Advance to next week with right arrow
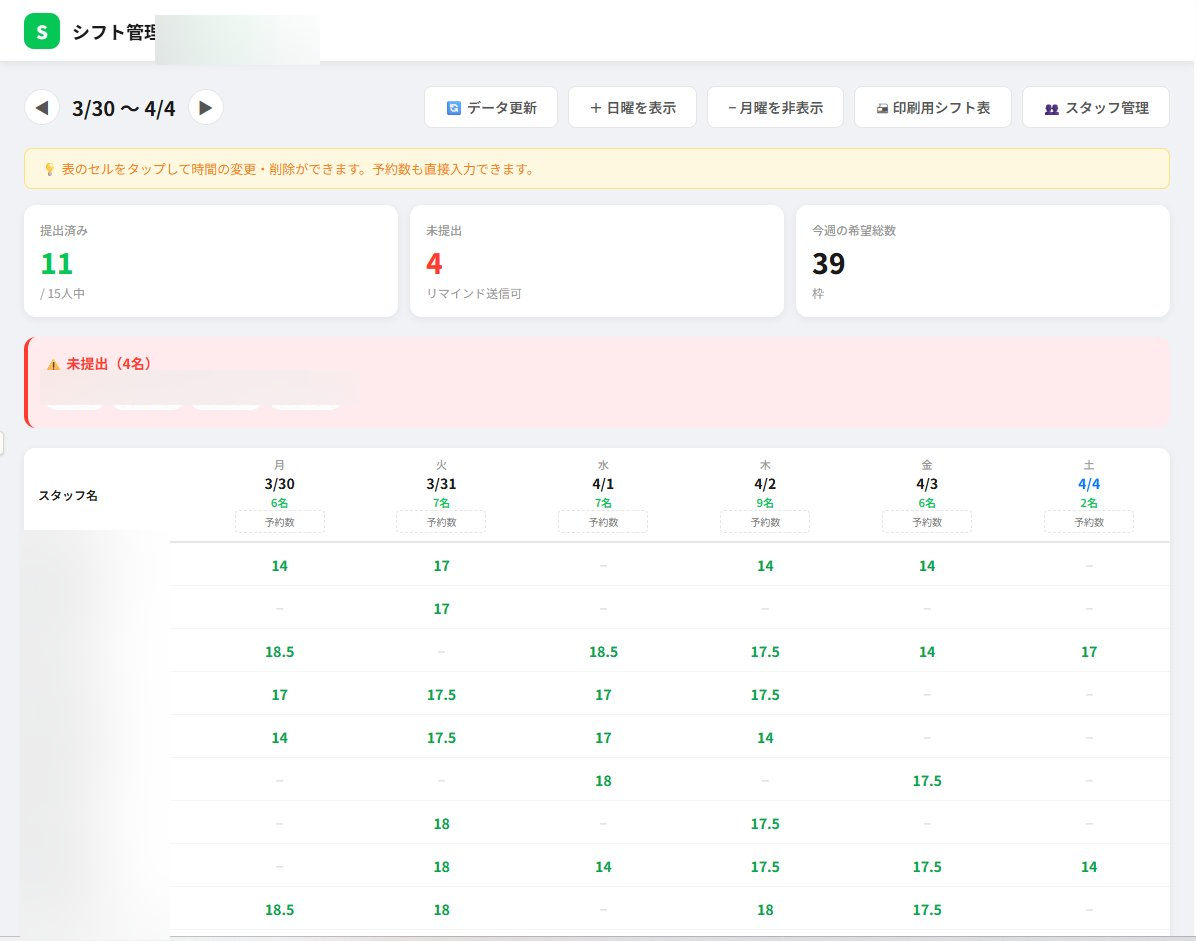The width and height of the screenshot is (1196, 941). [206, 107]
